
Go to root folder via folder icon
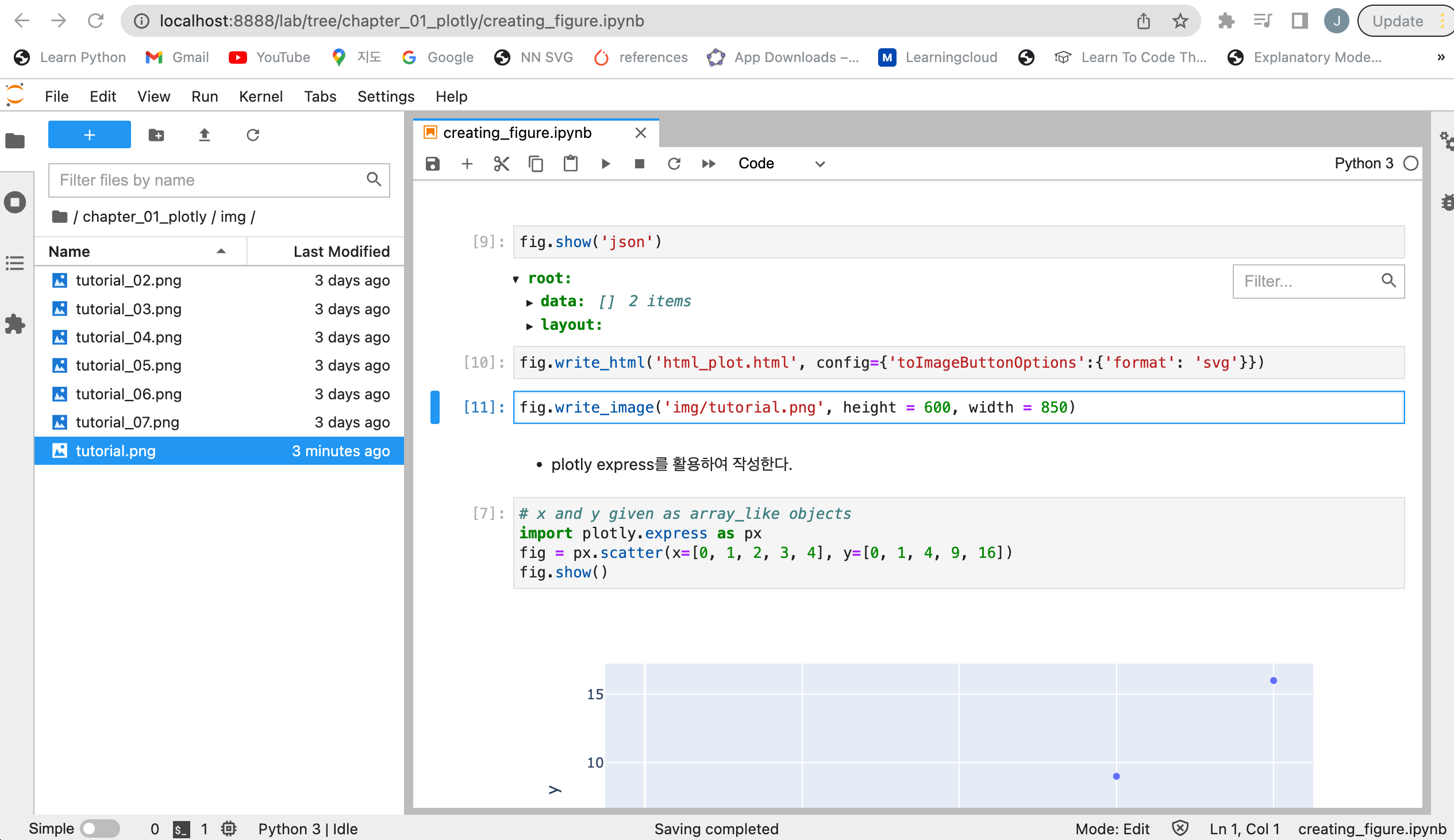(x=59, y=217)
